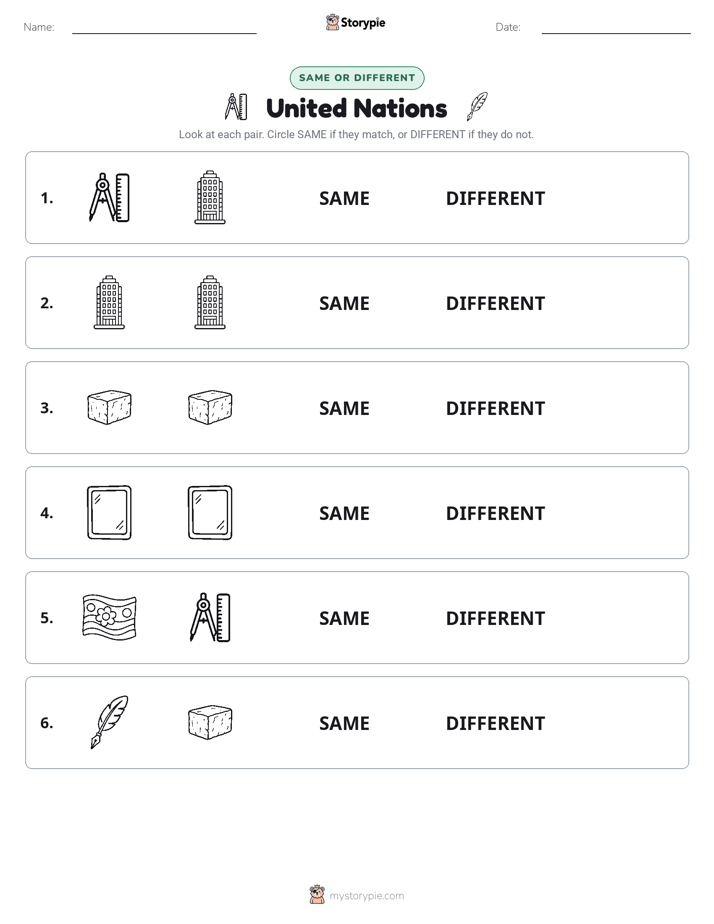Choose SAME for pair number 2
This screenshot has height=924, width=714.
[x=344, y=303]
